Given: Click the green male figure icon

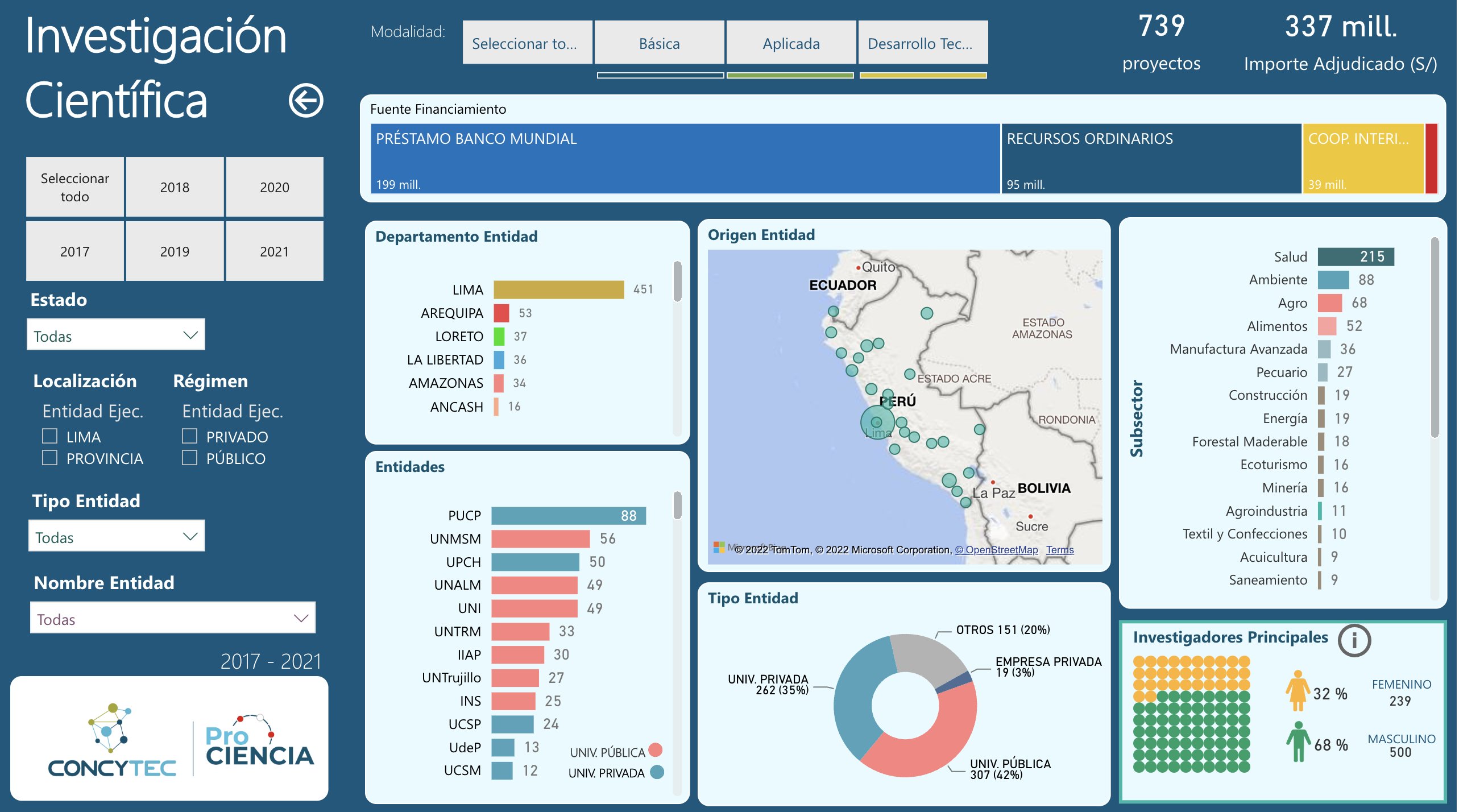Looking at the screenshot, I should point(1298,741).
